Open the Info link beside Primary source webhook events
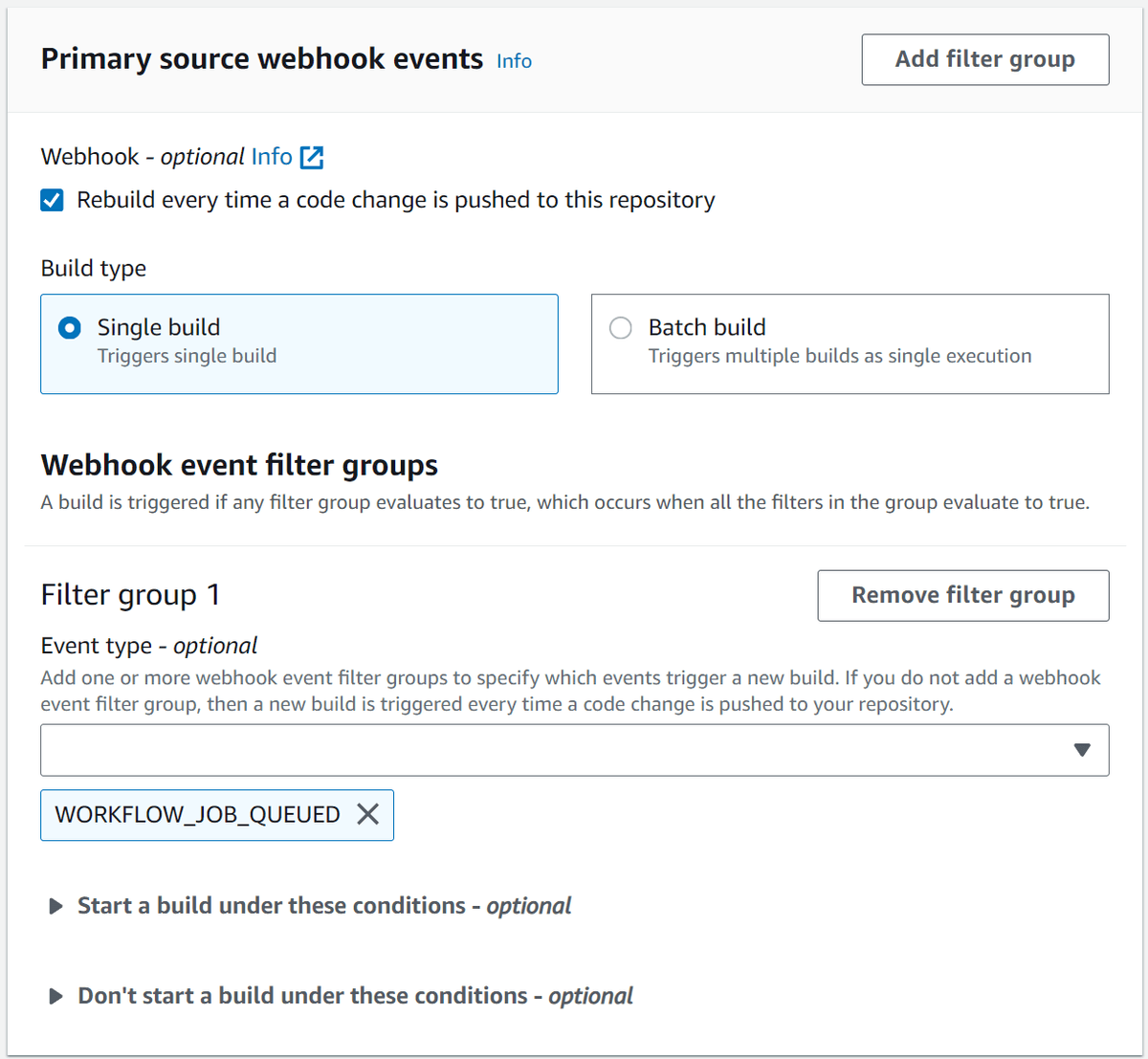Screen dimensions: 1148x1059 (x=514, y=60)
